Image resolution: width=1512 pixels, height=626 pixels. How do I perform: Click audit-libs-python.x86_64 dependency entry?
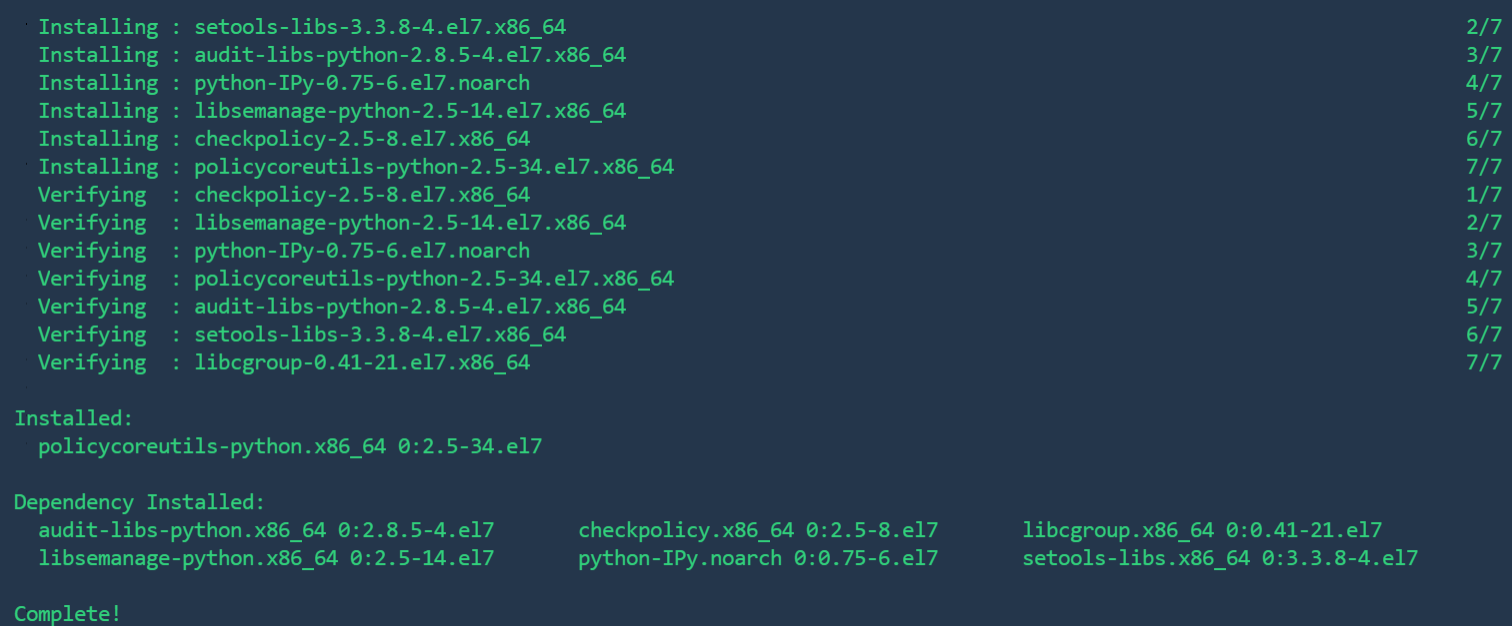(266, 530)
